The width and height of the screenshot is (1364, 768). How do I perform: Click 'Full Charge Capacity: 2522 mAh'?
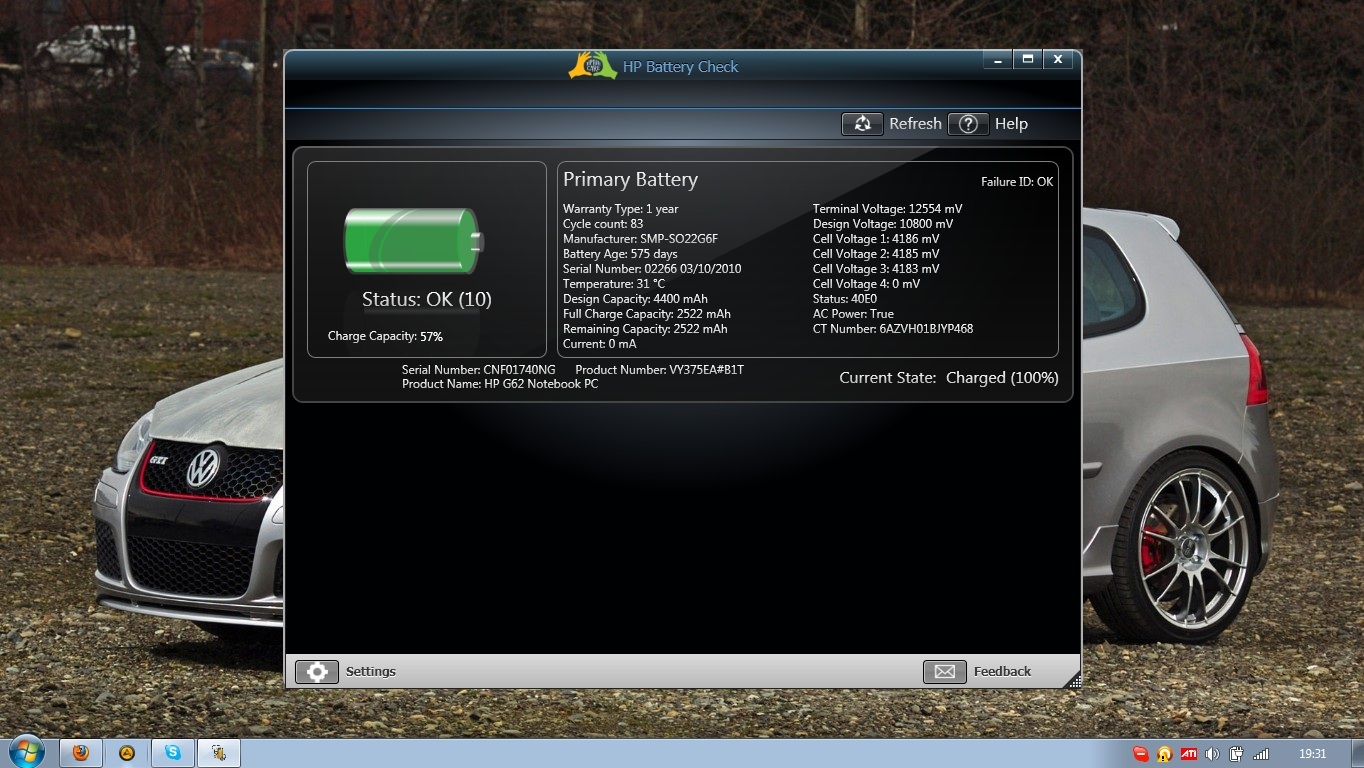click(647, 314)
